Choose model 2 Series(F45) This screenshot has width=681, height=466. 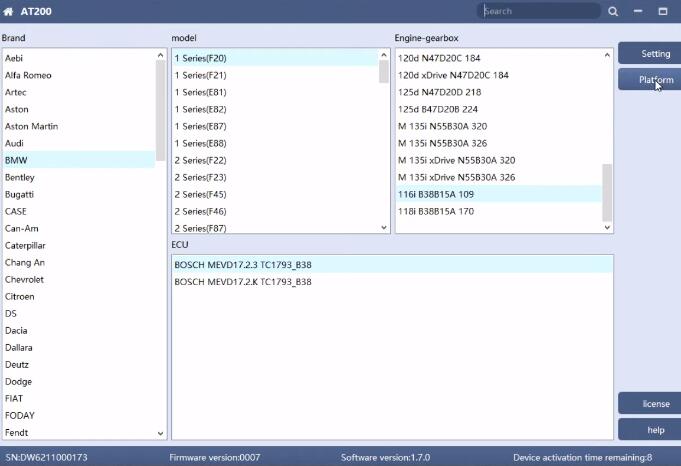pos(275,194)
